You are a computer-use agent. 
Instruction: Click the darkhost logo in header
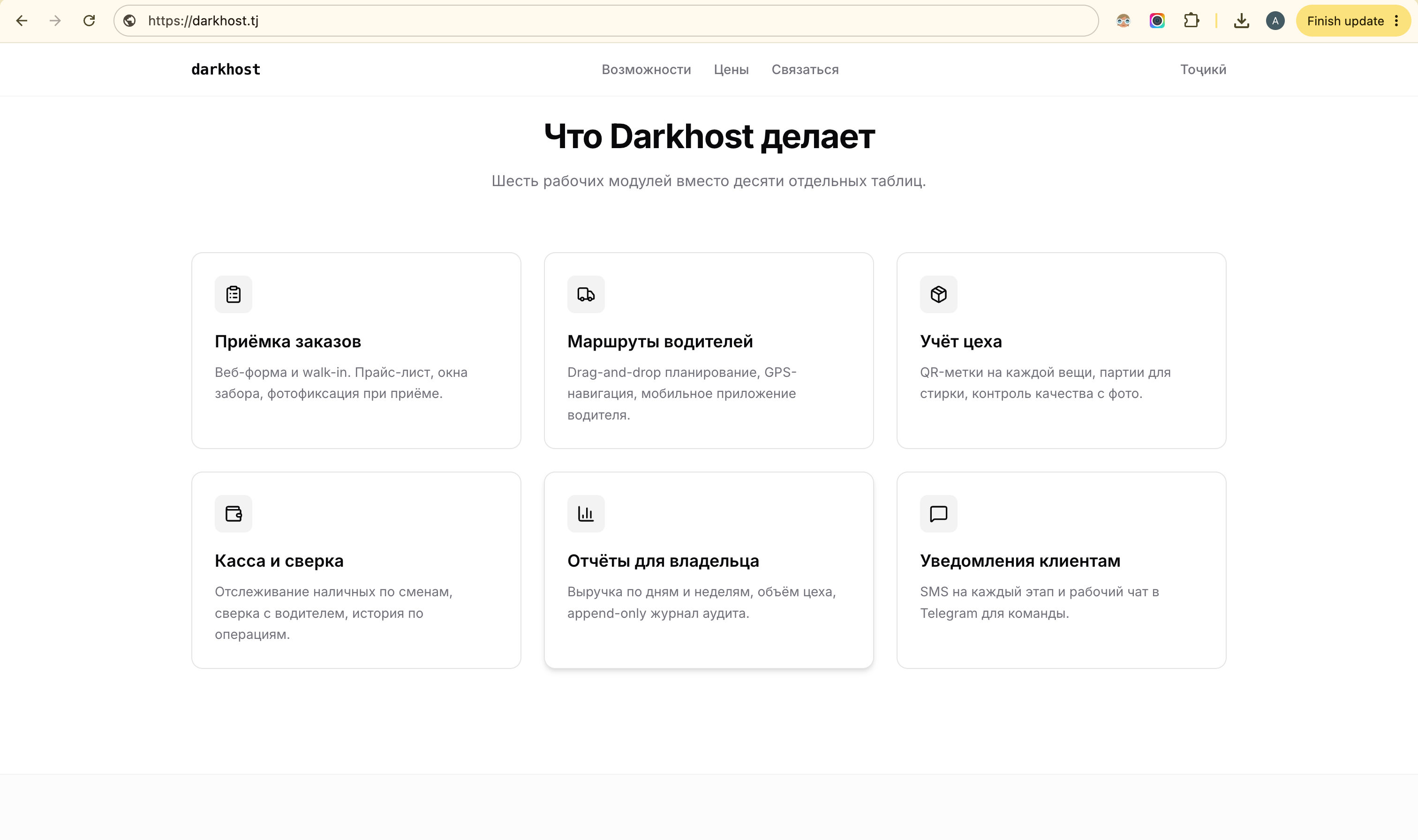coord(226,70)
